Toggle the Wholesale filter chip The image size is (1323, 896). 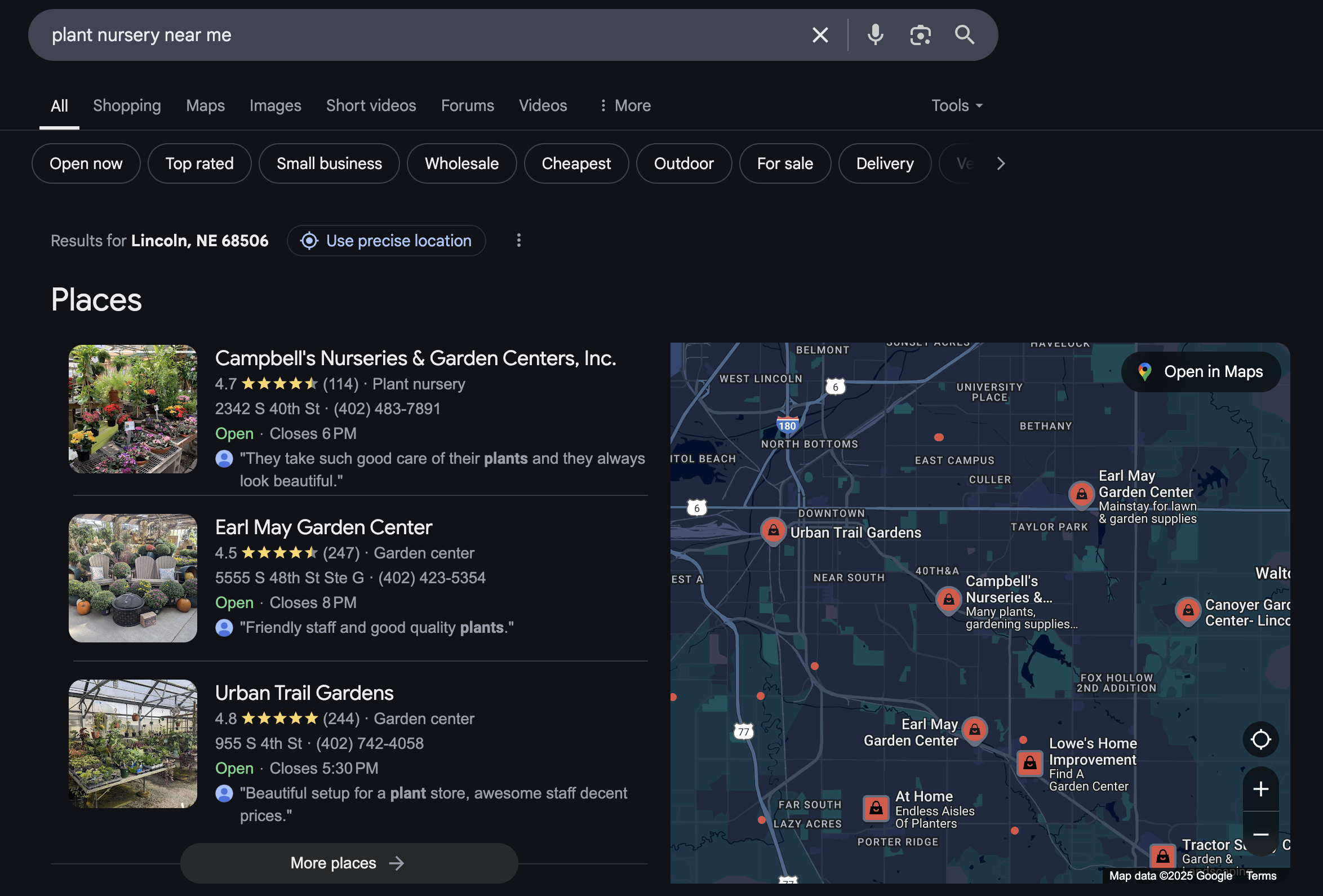pos(461,164)
